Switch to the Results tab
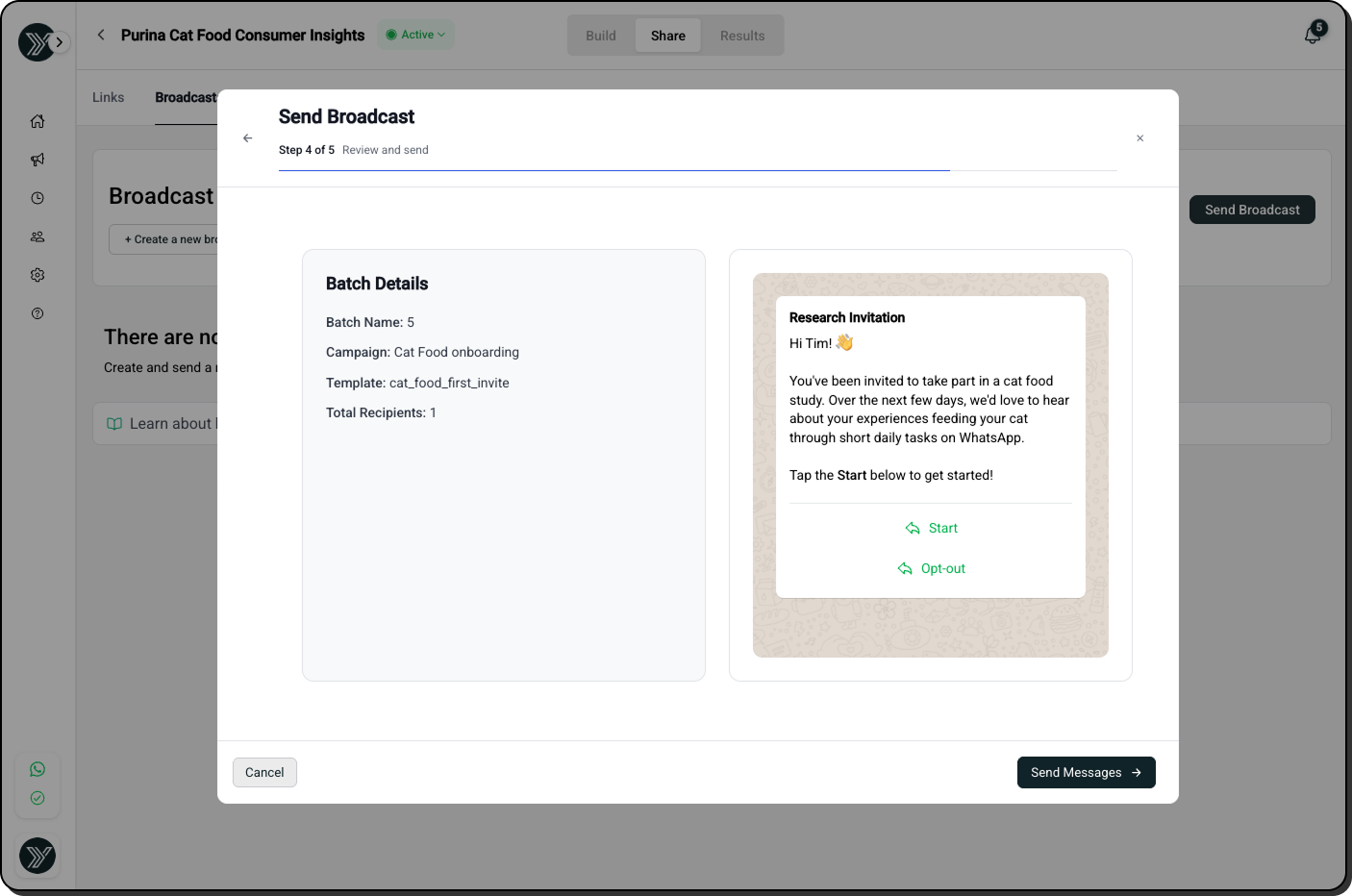The width and height of the screenshot is (1352, 896). 742,36
